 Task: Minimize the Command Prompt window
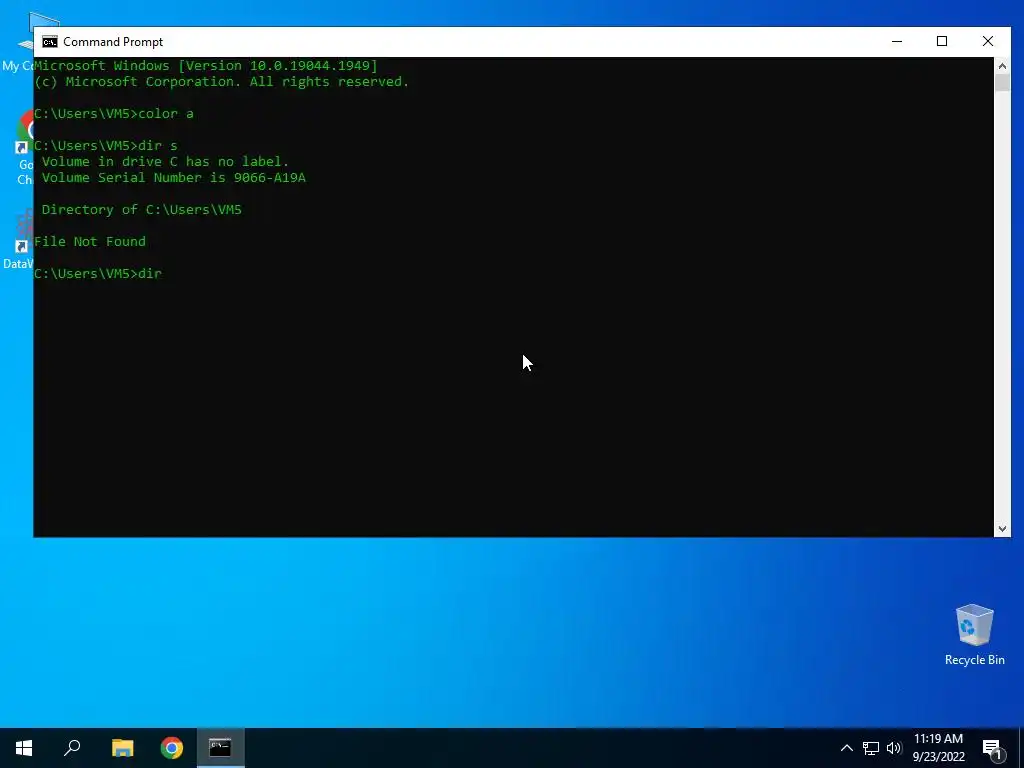click(x=897, y=41)
